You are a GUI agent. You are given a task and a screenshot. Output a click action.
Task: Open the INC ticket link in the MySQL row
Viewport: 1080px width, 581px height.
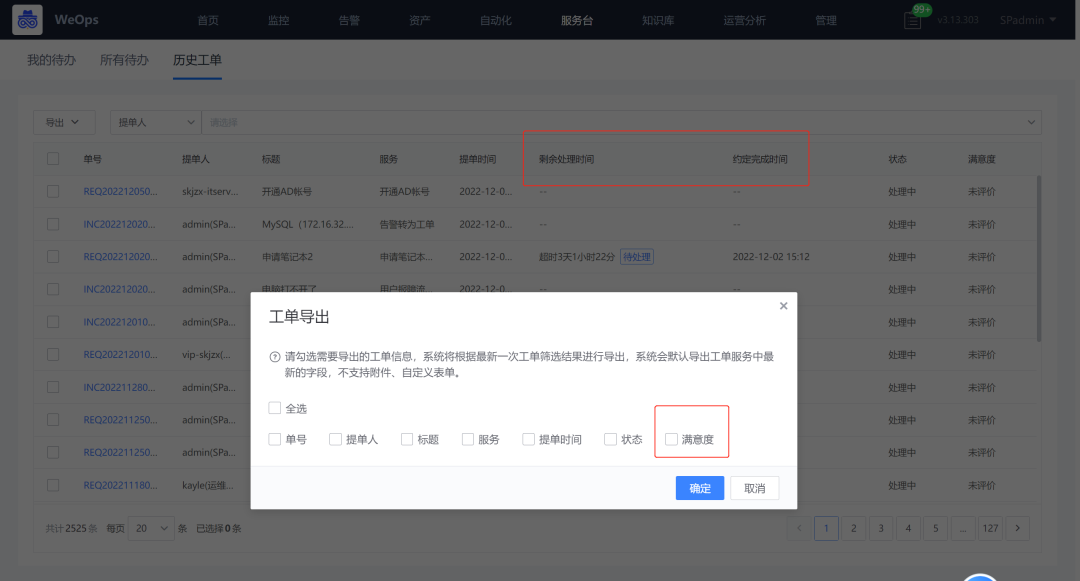[x=119, y=224]
